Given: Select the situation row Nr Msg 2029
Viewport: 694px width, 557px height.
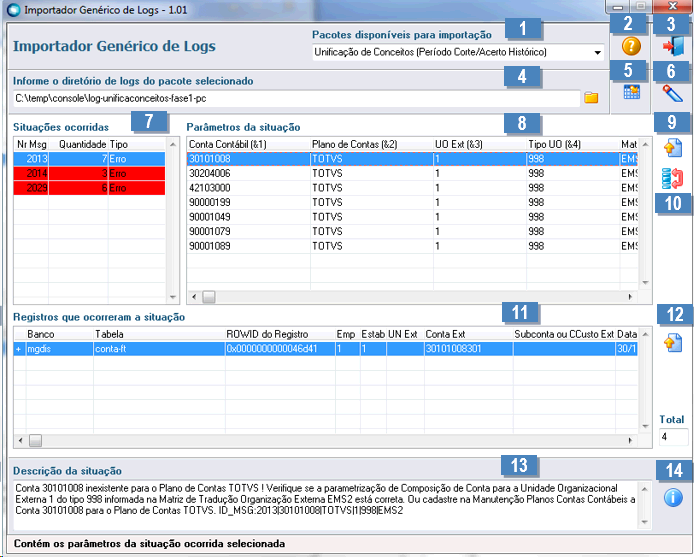Looking at the screenshot, I should (x=89, y=188).
